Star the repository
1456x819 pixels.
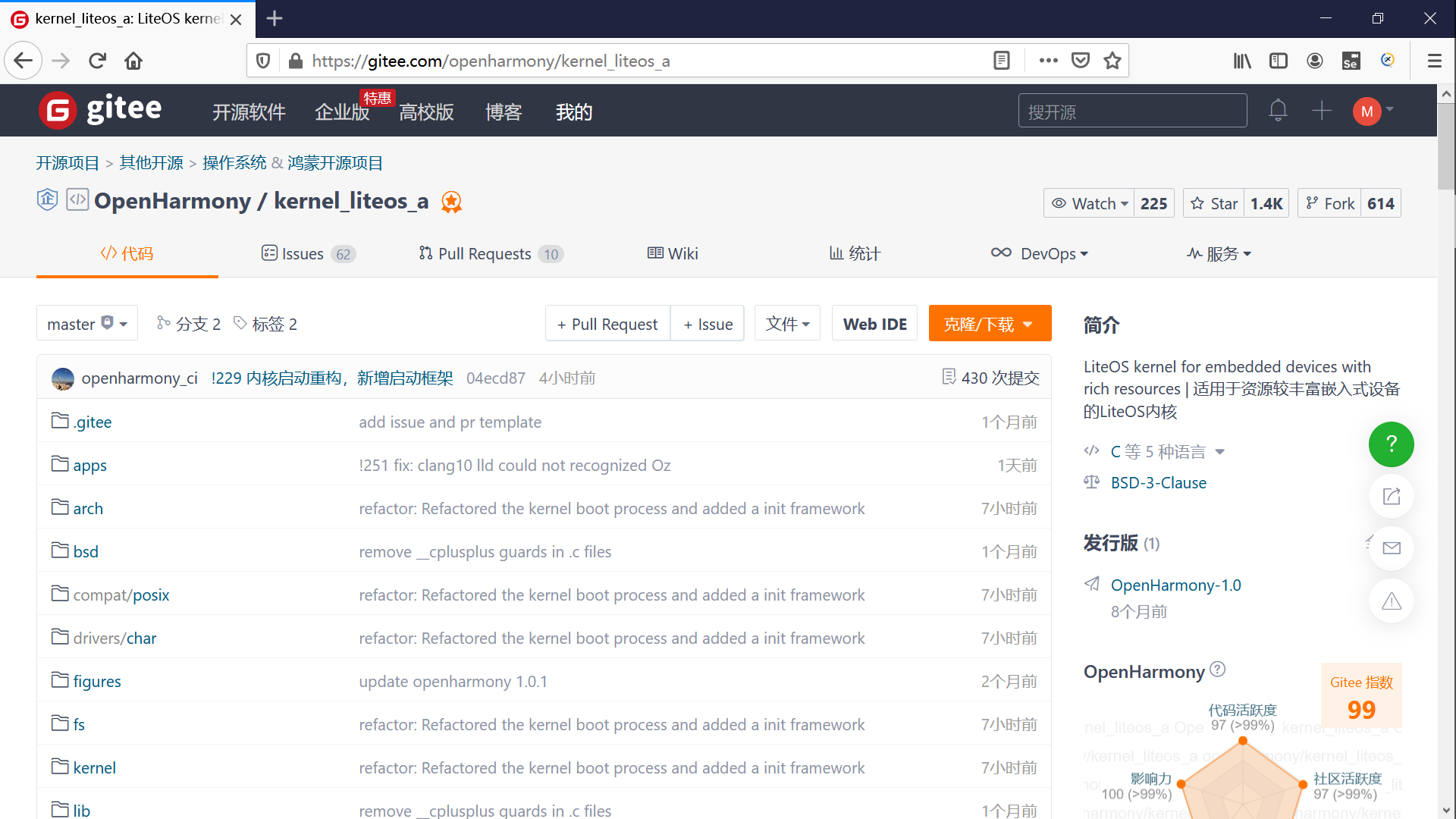[1213, 203]
